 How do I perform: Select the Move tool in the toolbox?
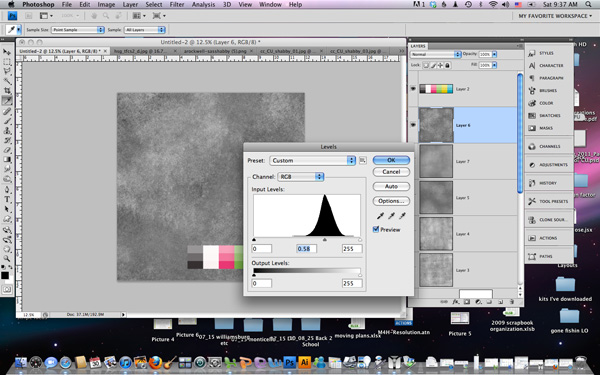click(x=7, y=52)
